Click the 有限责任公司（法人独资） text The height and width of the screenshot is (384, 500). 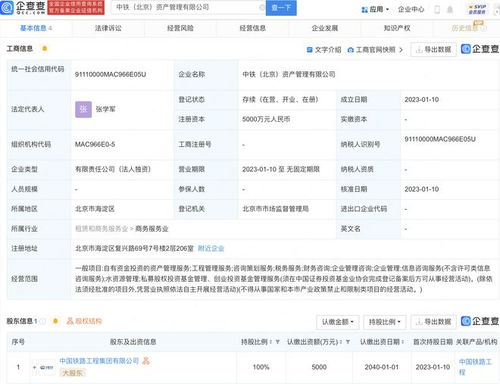[113, 169]
